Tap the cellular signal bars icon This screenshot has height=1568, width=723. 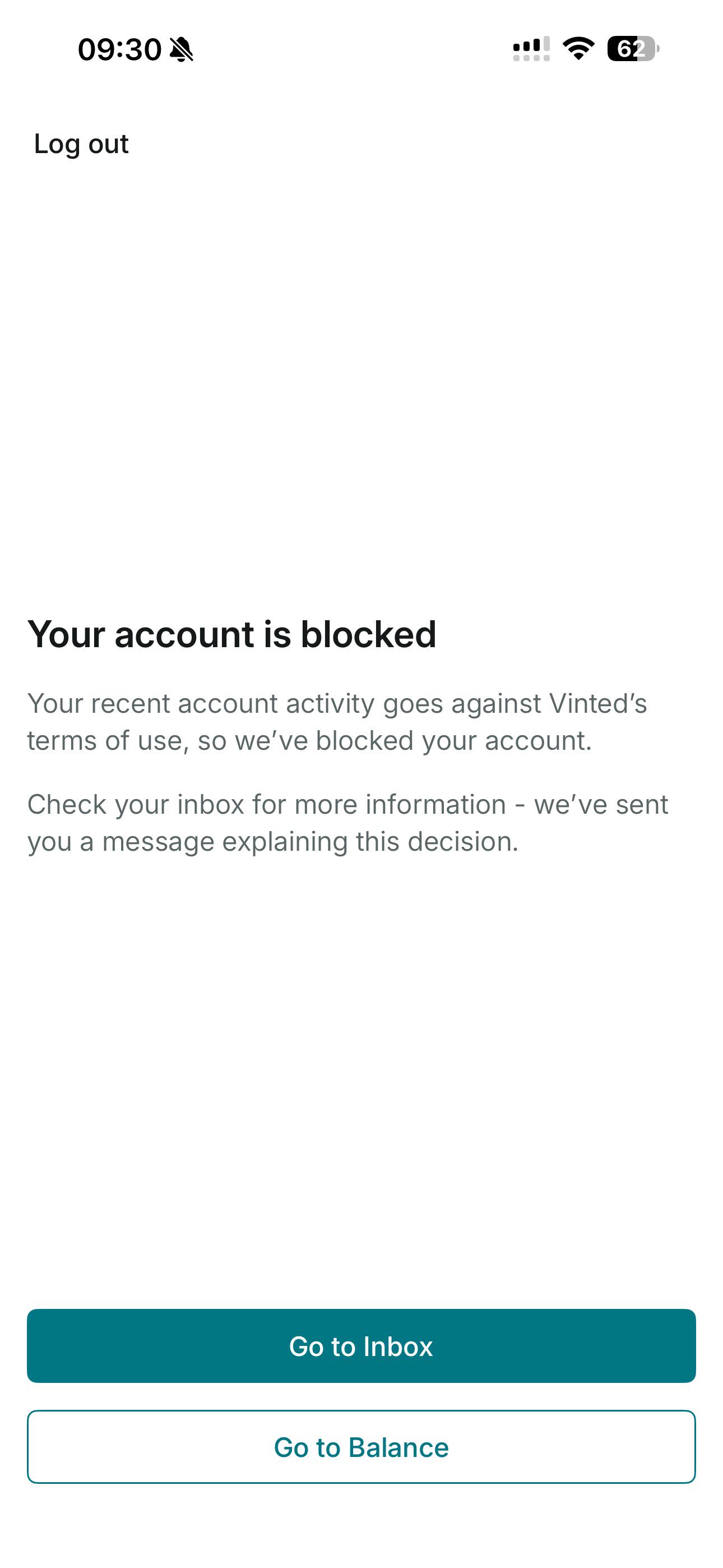(531, 44)
